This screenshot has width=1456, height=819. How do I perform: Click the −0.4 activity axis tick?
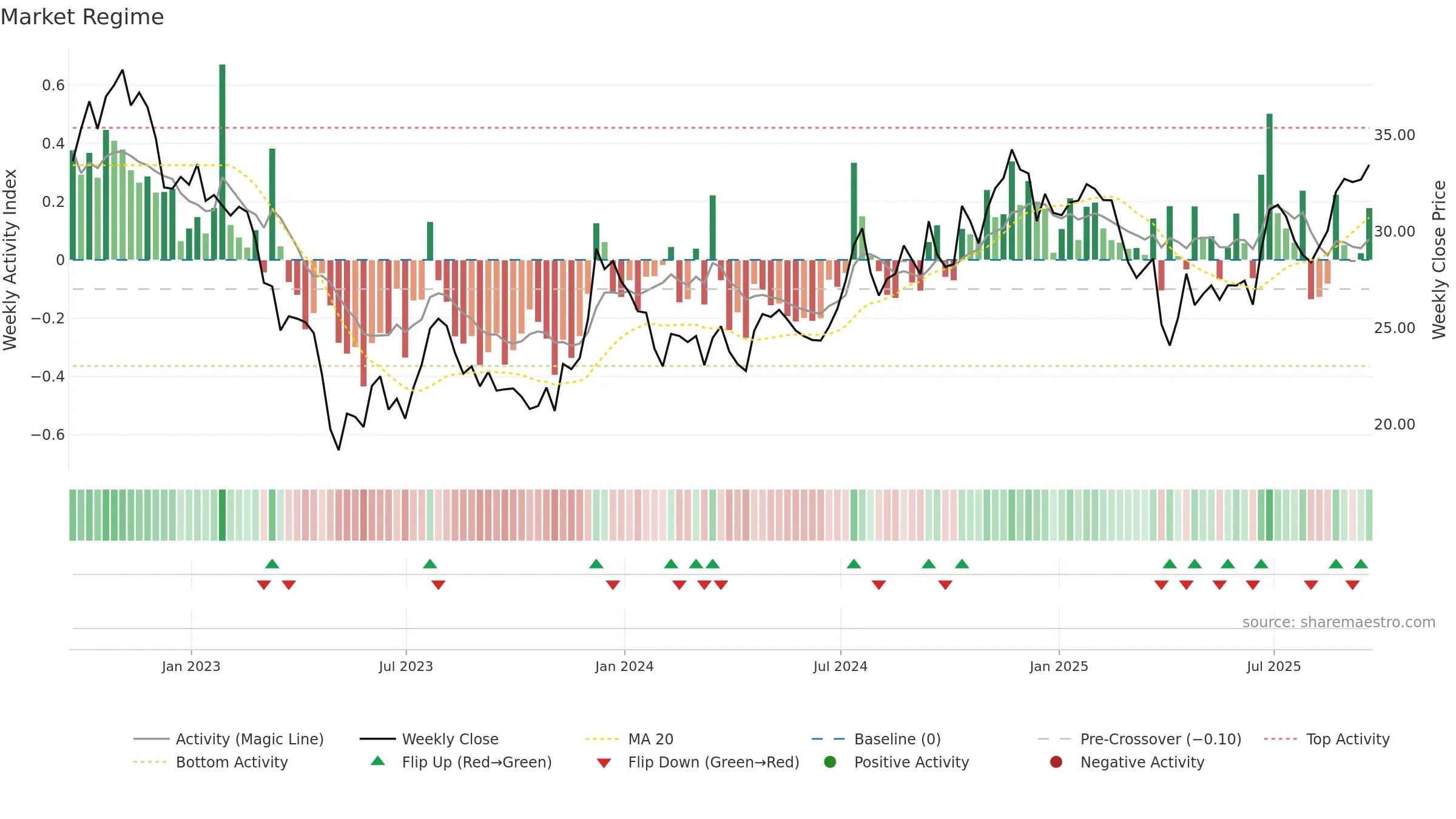47,376
